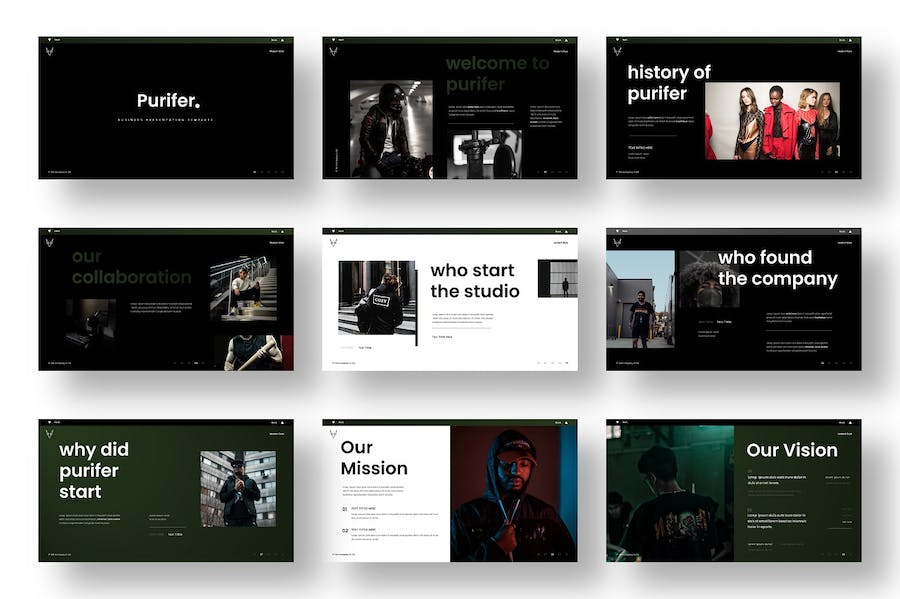The image size is (900, 599).
Task: Open the models group photo on history slide
Action: pyautogui.click(x=771, y=120)
